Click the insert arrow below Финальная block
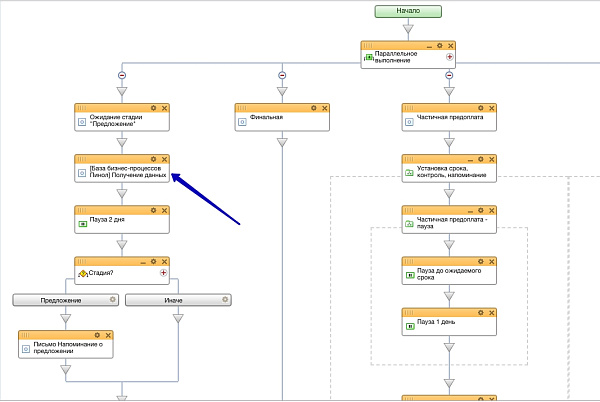Screen dimensions: 600x402 click(x=282, y=143)
